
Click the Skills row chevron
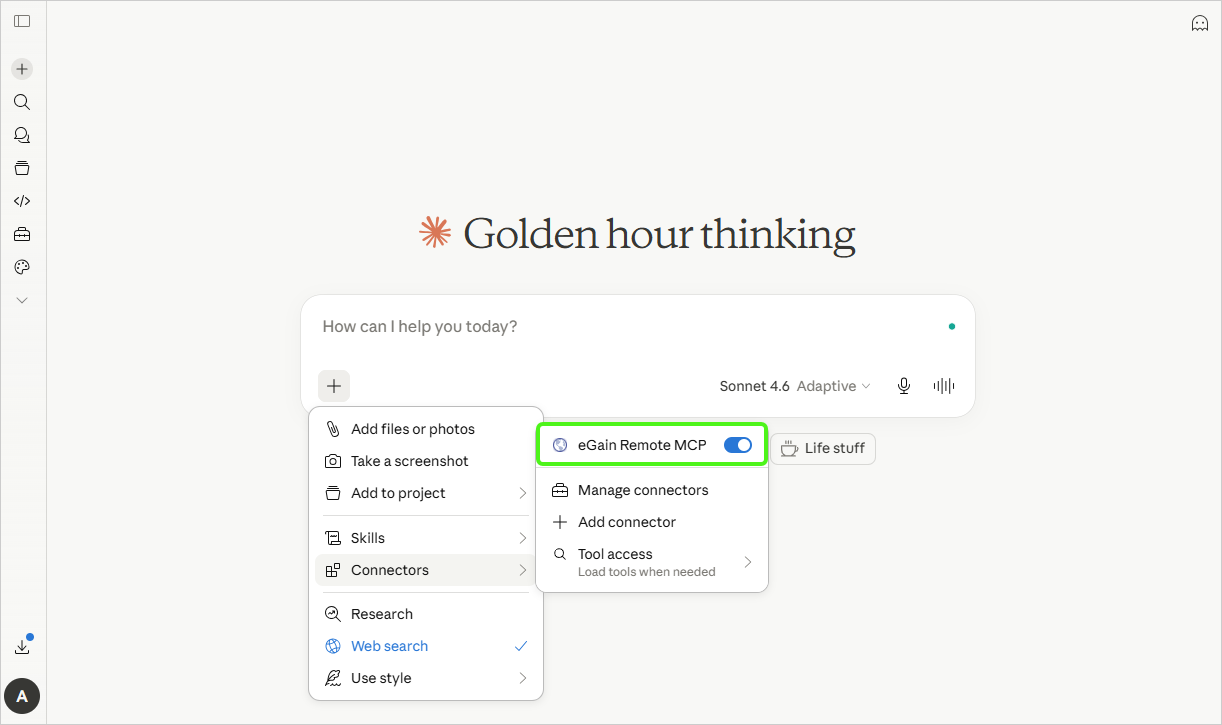tap(522, 538)
